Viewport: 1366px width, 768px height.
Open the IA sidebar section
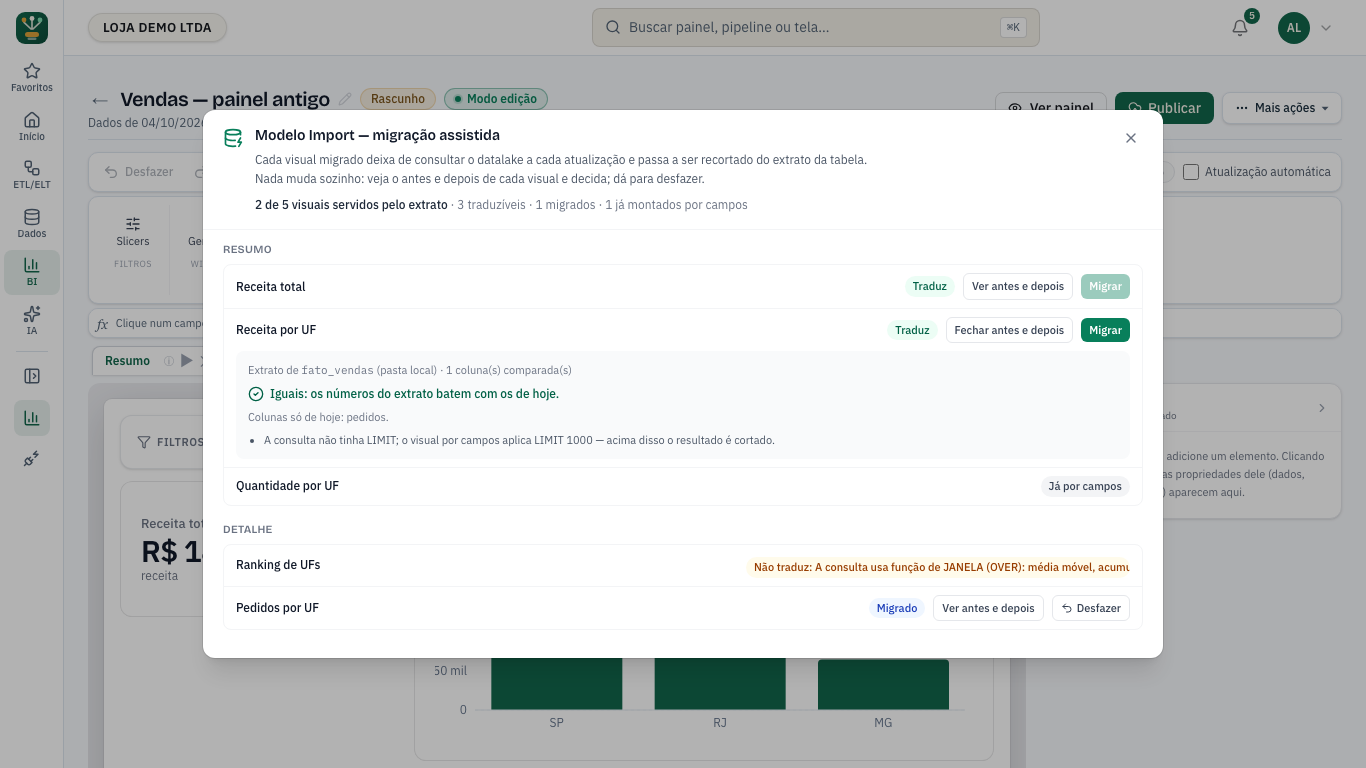[x=32, y=320]
